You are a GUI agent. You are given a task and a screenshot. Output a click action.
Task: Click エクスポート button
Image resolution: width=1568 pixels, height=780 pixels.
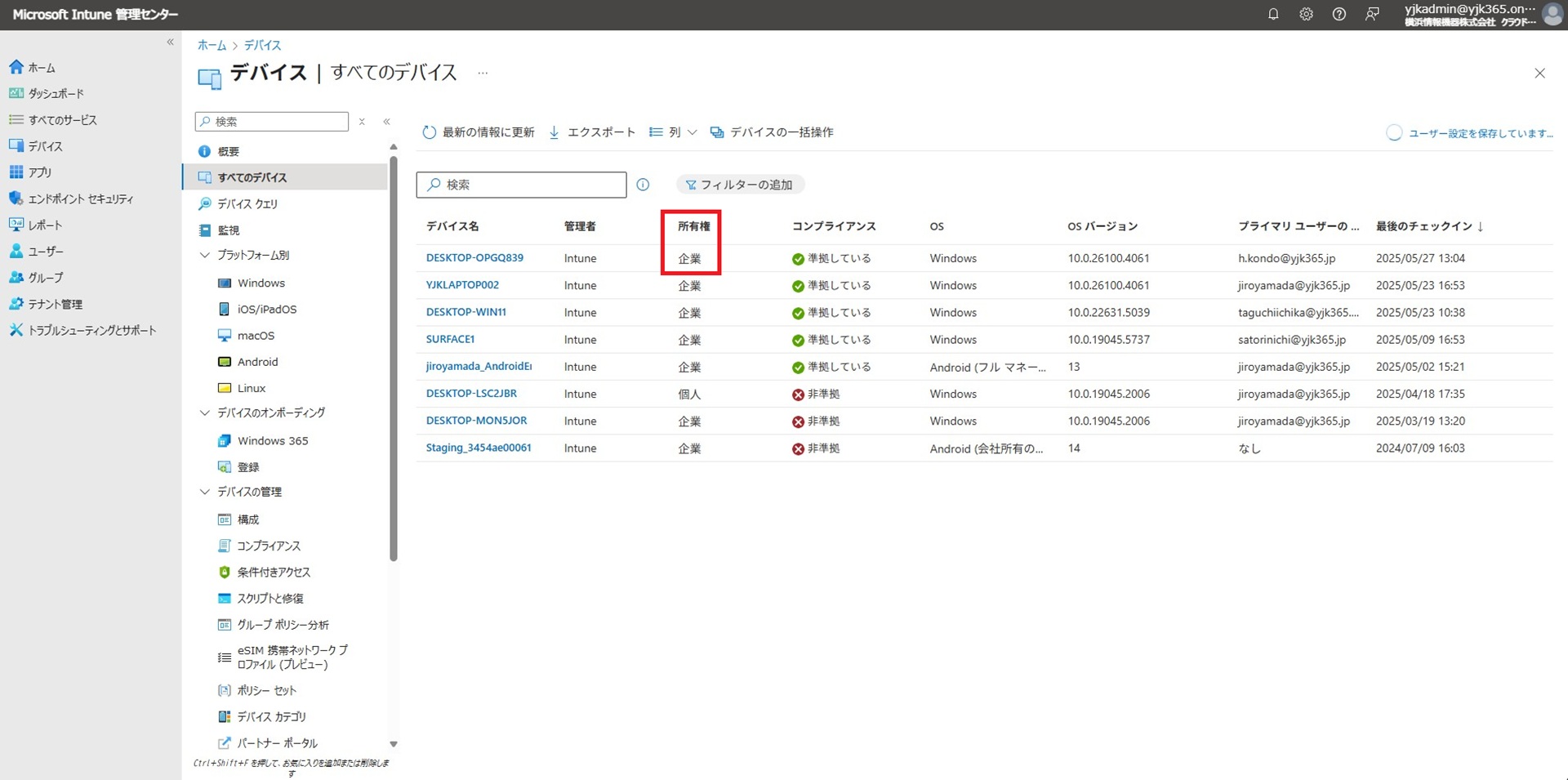[x=592, y=132]
